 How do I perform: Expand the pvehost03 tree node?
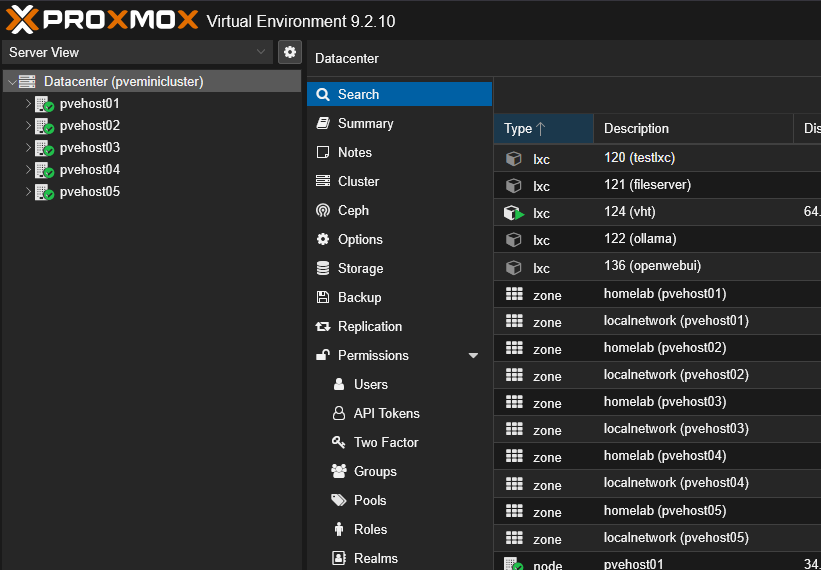click(28, 148)
